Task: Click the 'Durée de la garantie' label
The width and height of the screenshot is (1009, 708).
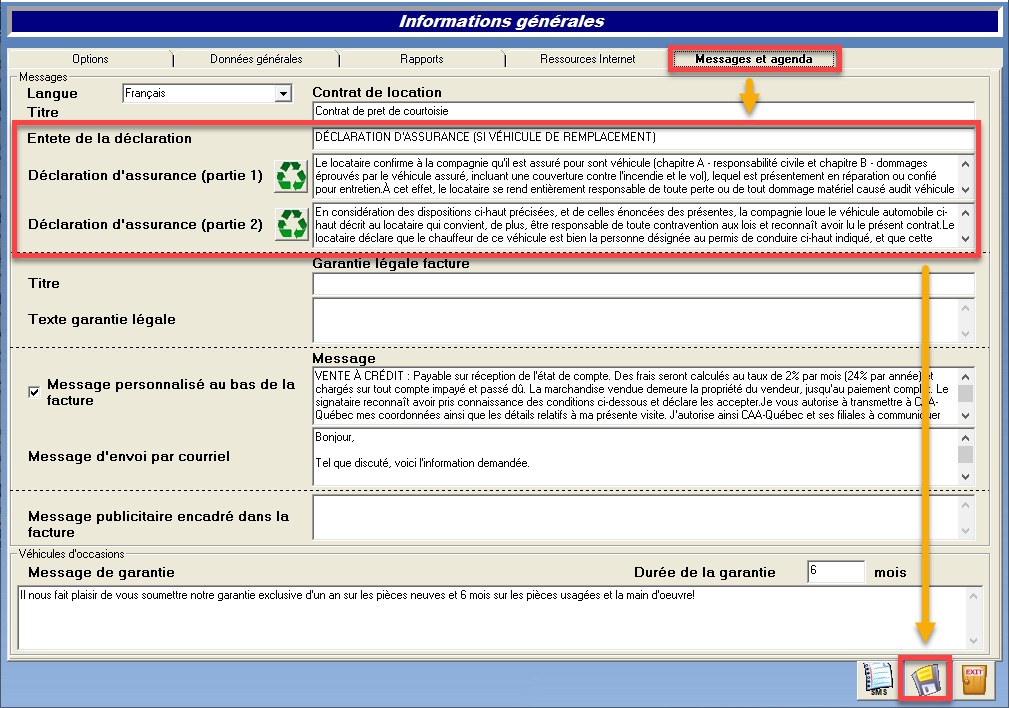Action: (x=705, y=572)
